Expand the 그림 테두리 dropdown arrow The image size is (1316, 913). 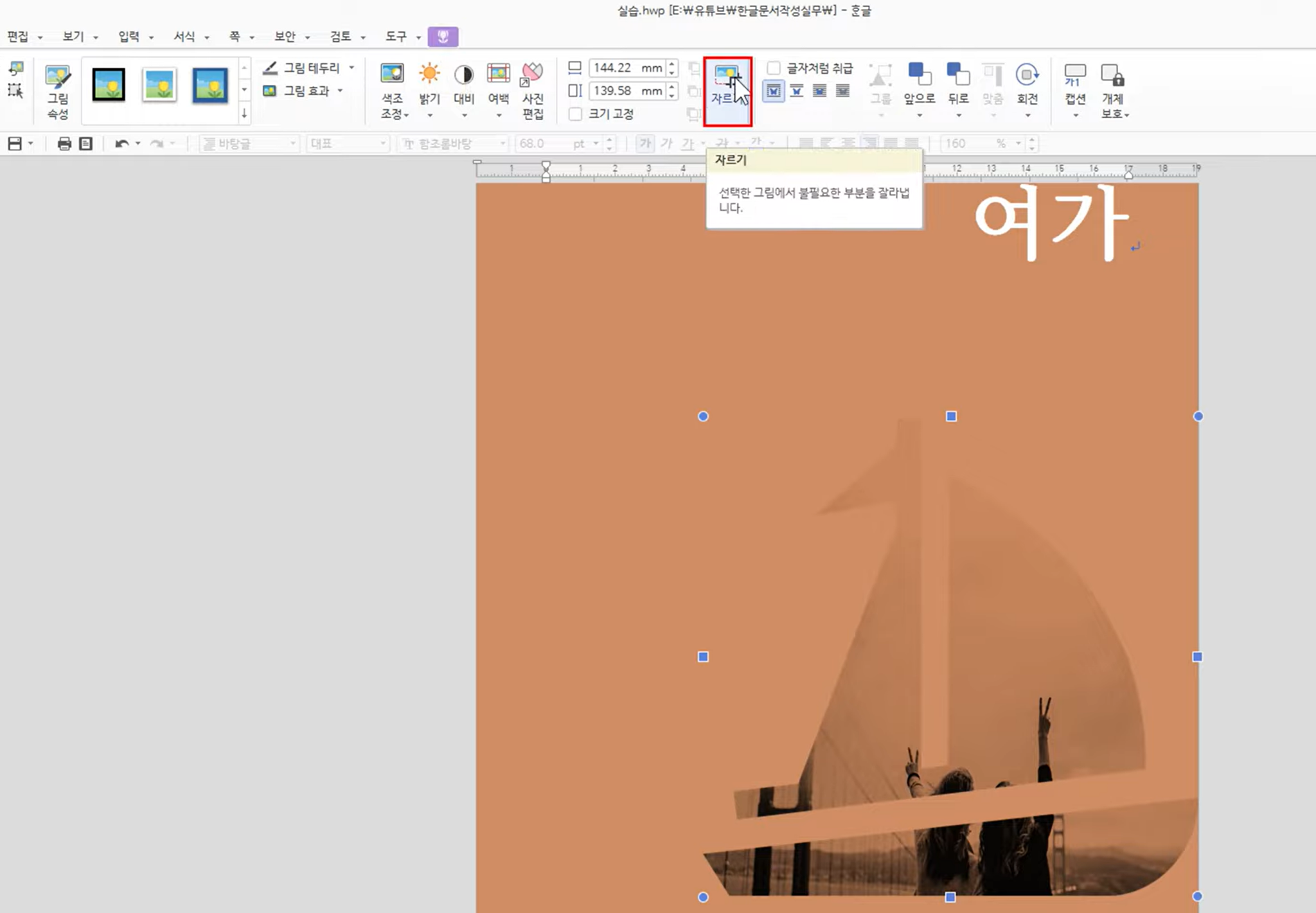351,67
